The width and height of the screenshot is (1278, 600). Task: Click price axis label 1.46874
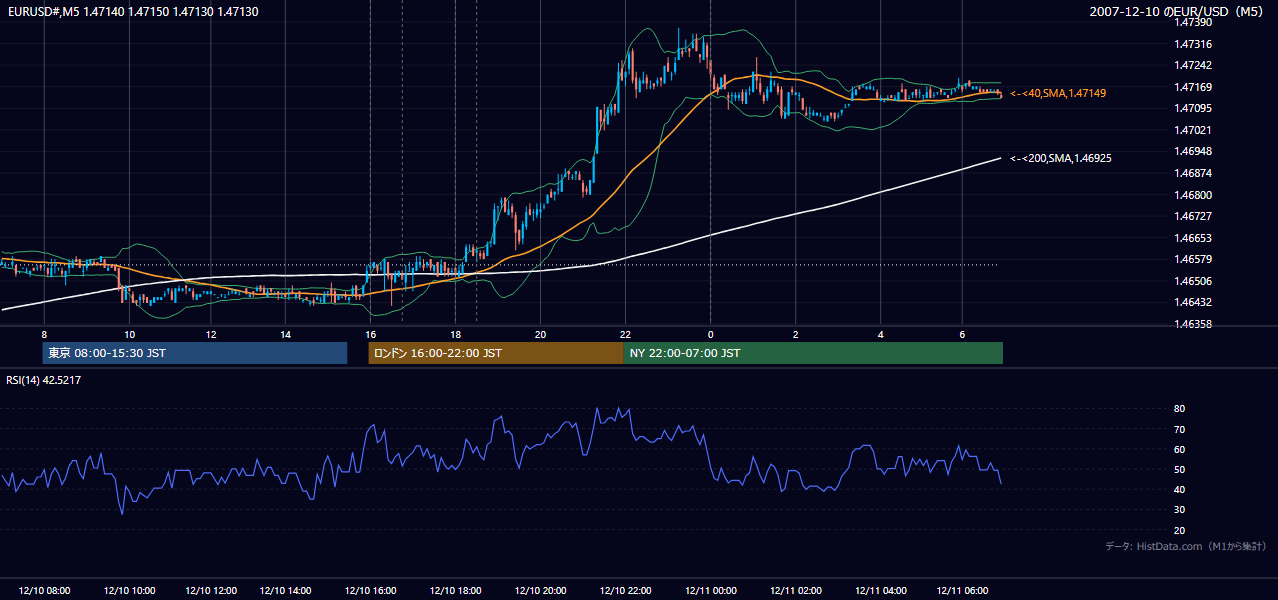tap(1193, 173)
